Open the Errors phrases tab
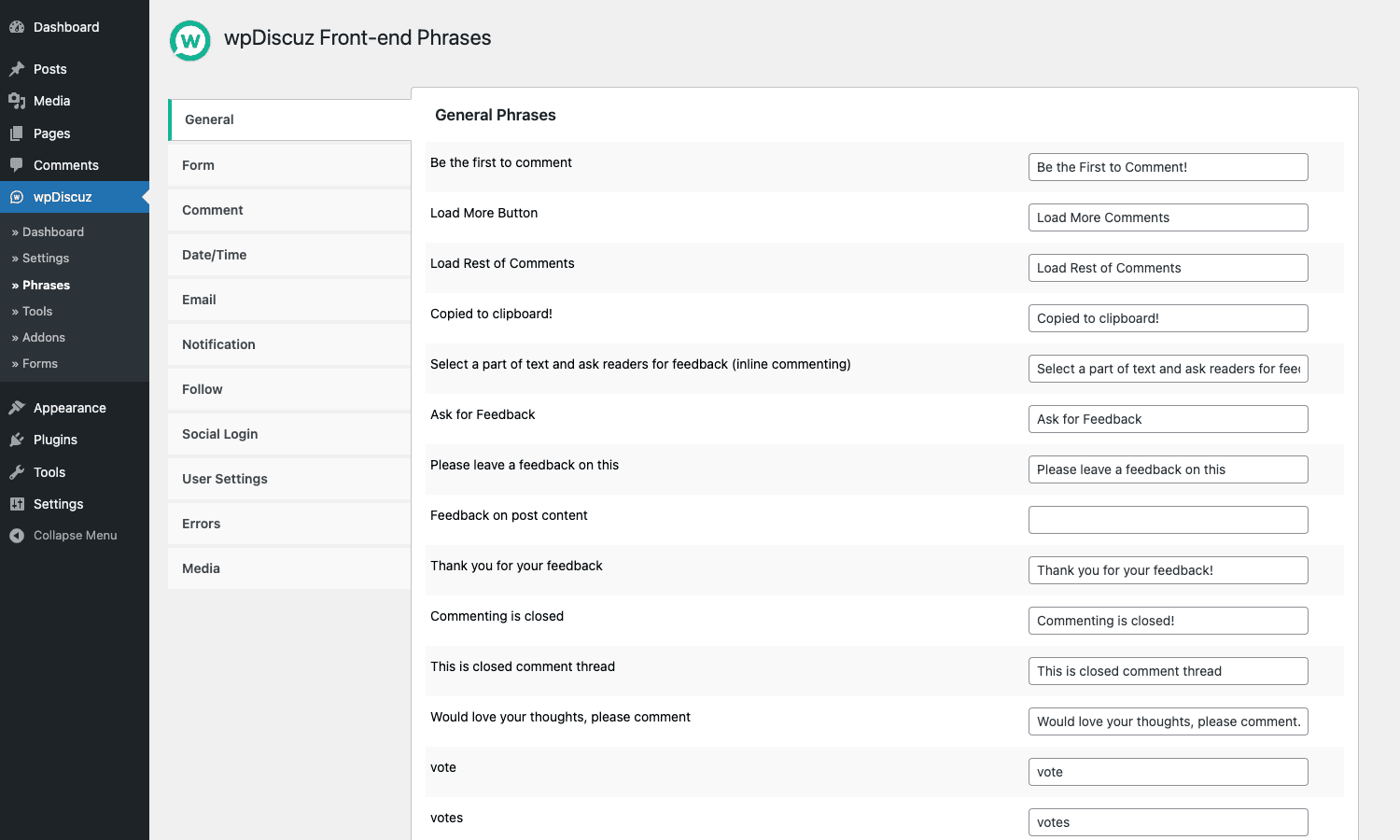The width and height of the screenshot is (1400, 840). [x=289, y=524]
